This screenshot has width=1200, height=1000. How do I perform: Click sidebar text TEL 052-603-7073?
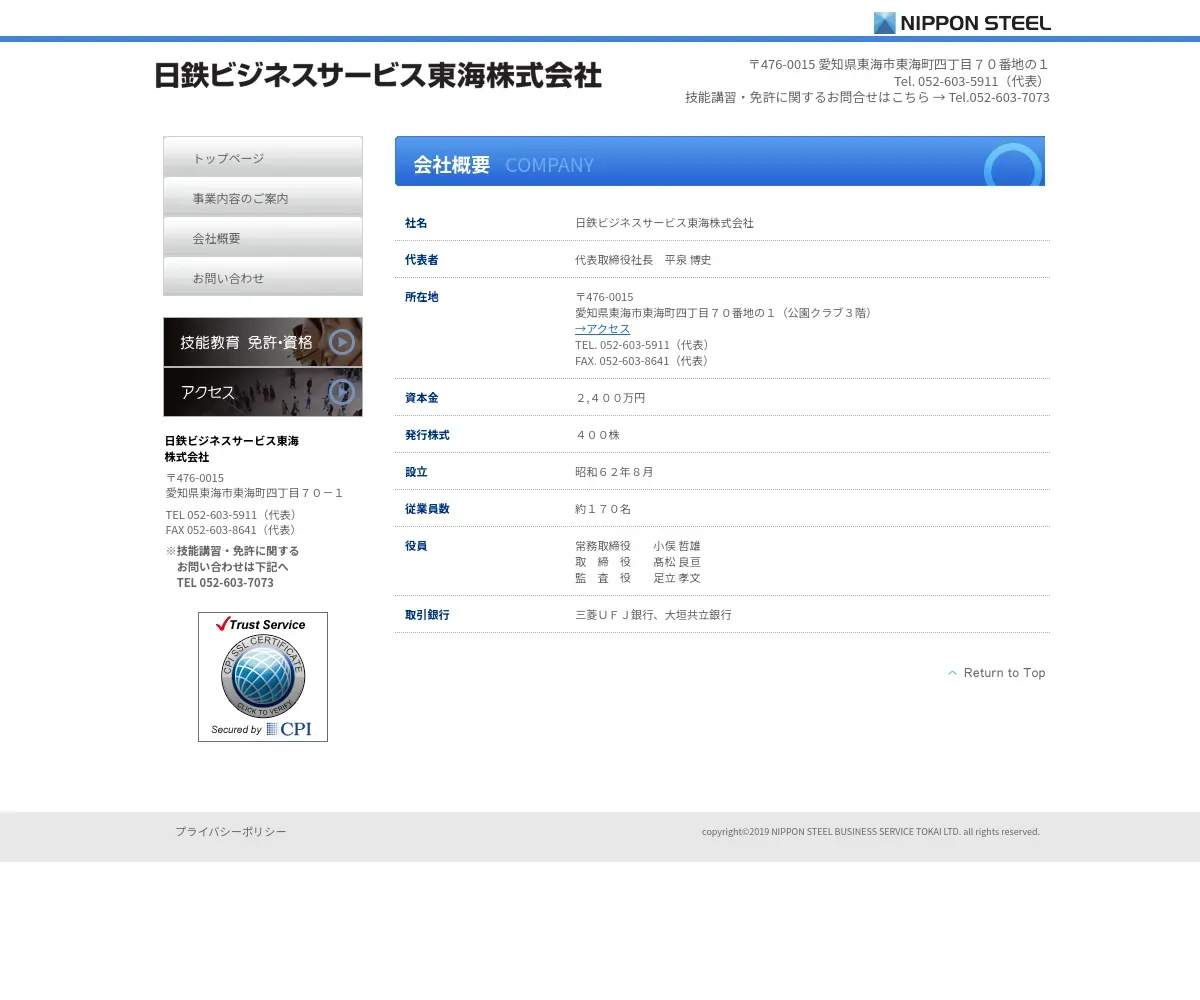[225, 583]
